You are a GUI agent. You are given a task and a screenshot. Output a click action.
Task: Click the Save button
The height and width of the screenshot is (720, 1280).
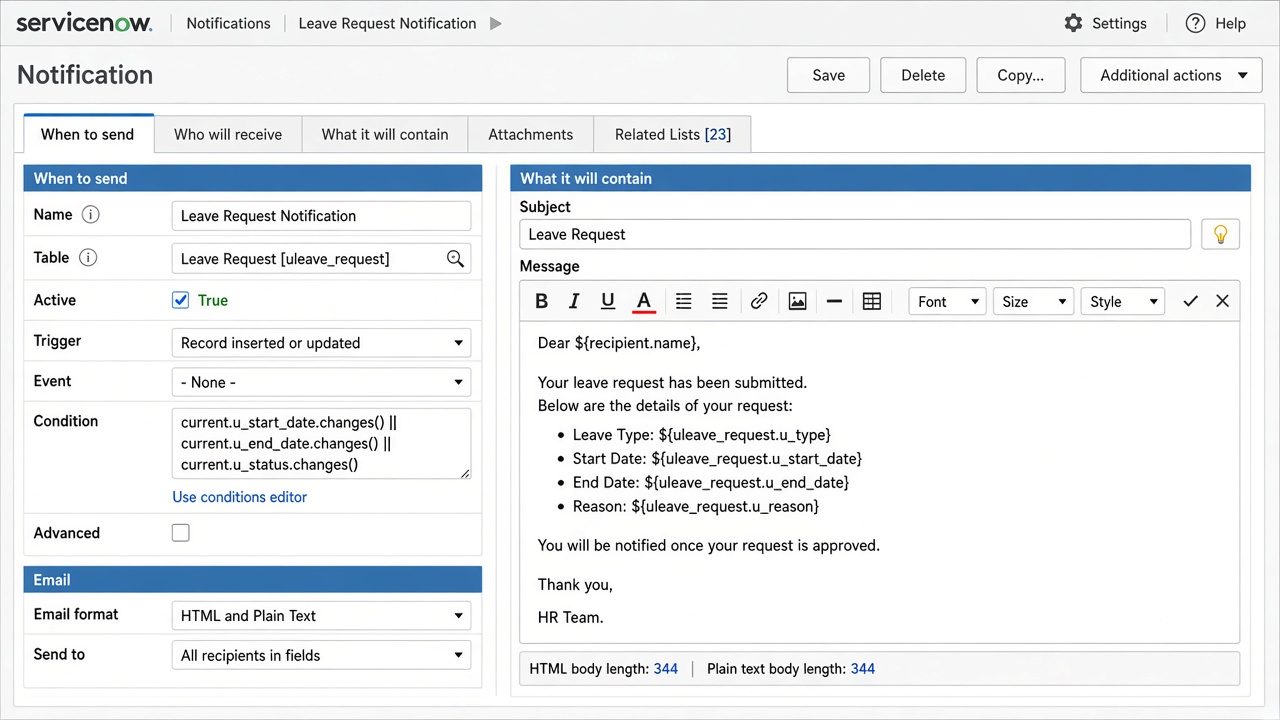pyautogui.click(x=828, y=75)
